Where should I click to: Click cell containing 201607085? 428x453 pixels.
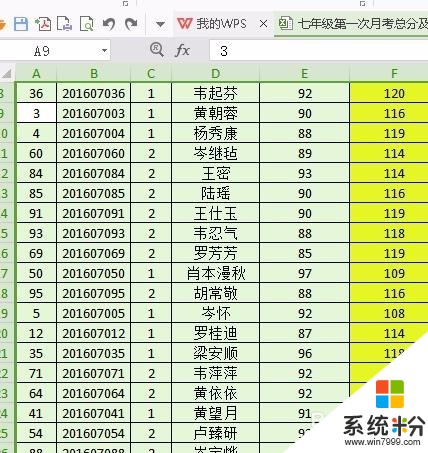tap(94, 193)
